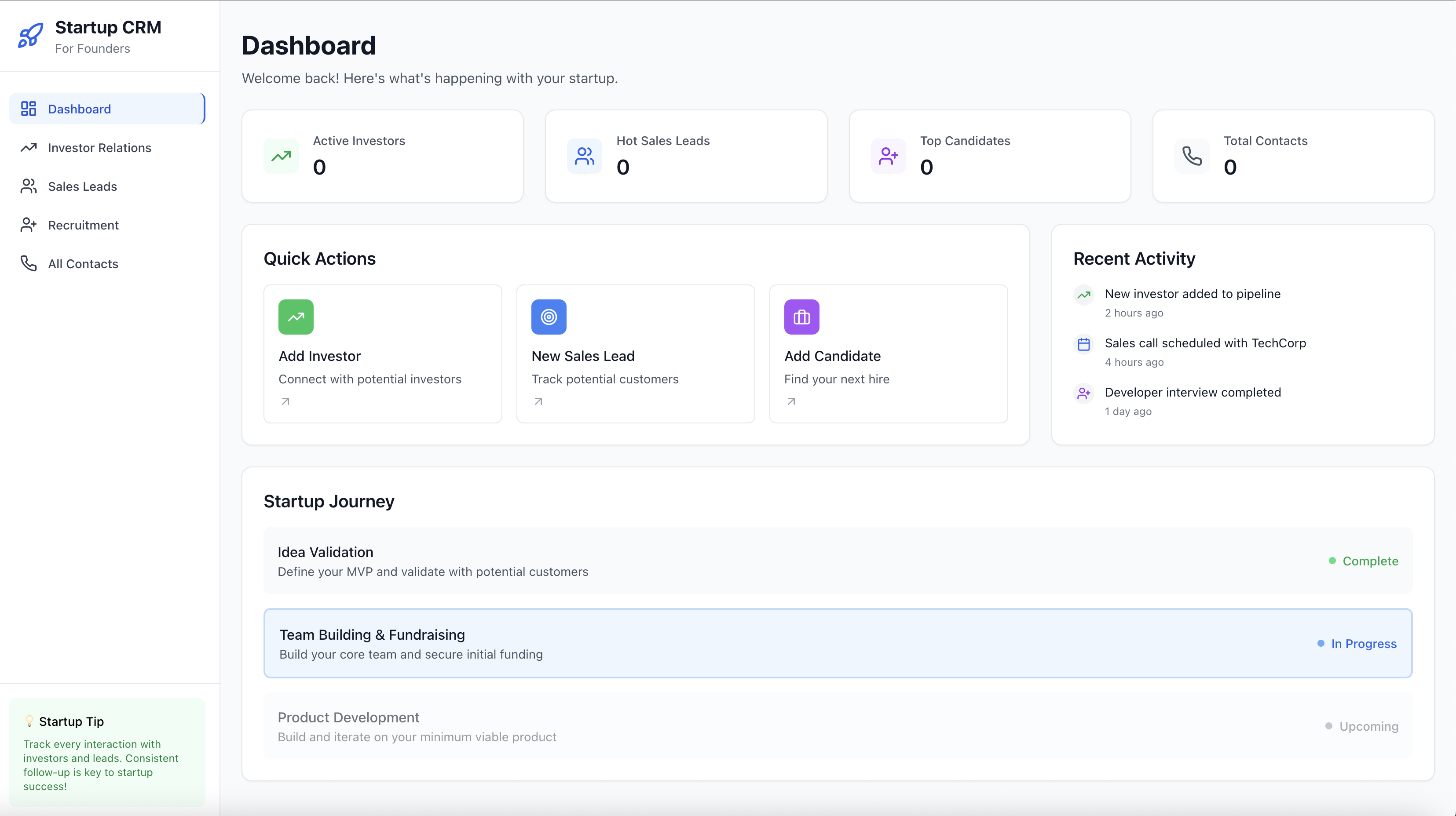Image resolution: width=1456 pixels, height=816 pixels.
Task: Click the green Add Investor icon
Action: [x=296, y=317]
